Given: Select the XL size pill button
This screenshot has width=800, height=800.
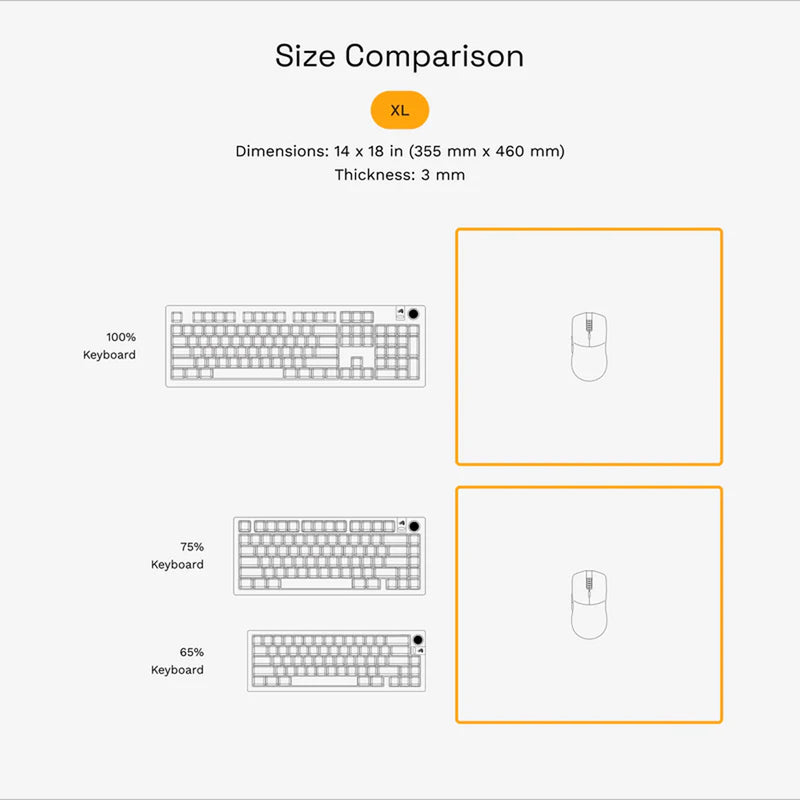Looking at the screenshot, I should 399,110.
